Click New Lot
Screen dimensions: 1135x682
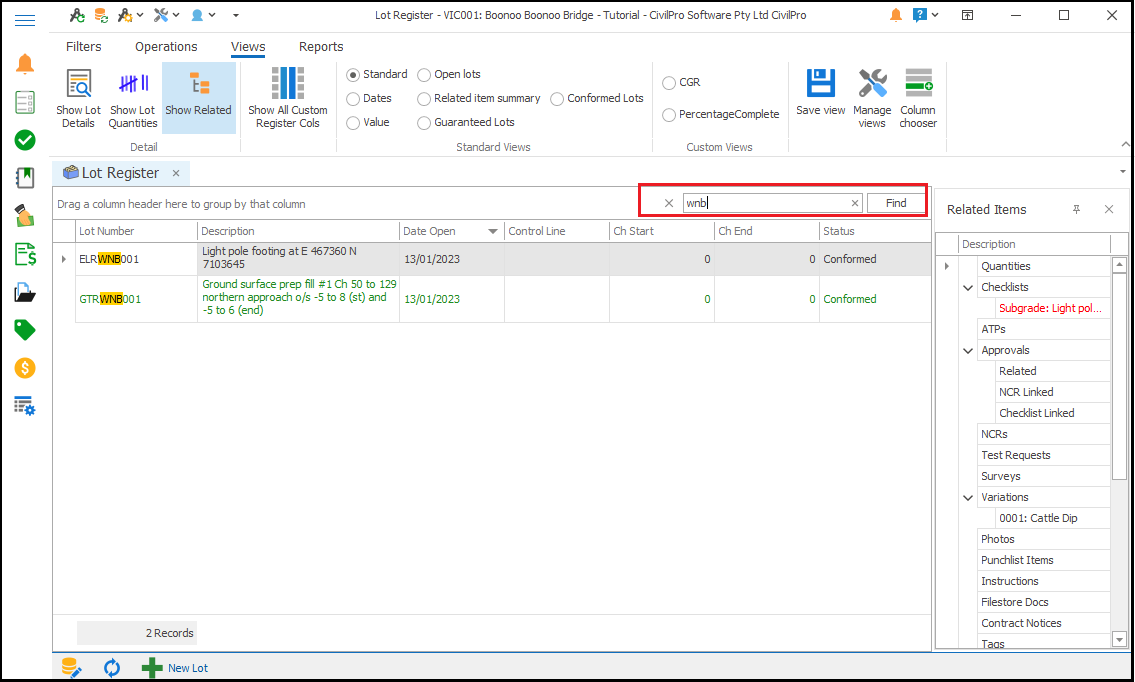pos(174,668)
